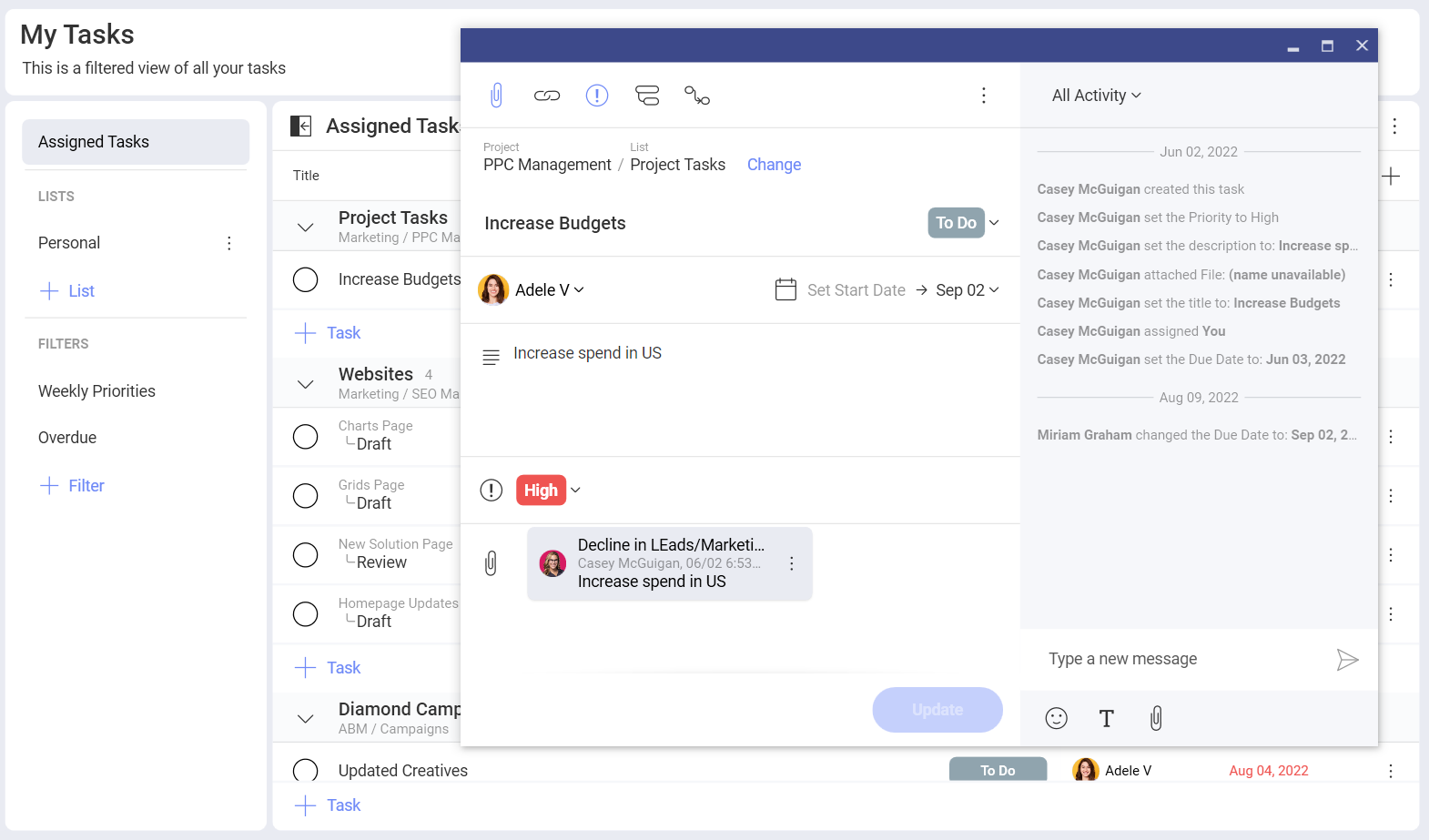This screenshot has height=840, width=1429.
Task: Add Task under Diamond Campaign group
Action: point(328,805)
